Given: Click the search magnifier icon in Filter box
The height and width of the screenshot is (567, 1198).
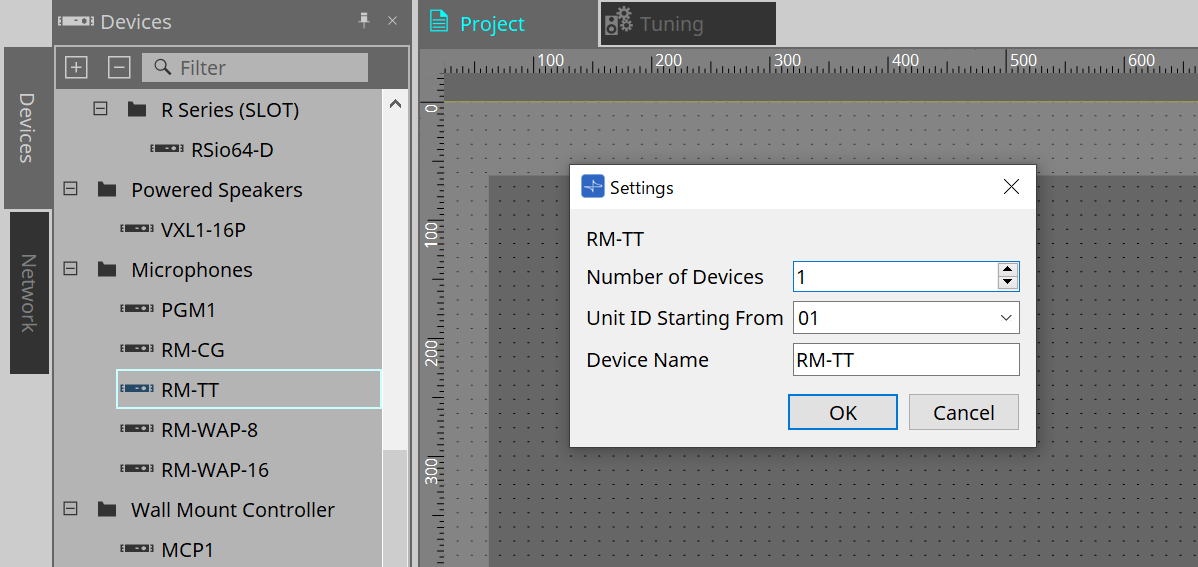Looking at the screenshot, I should [x=163, y=67].
